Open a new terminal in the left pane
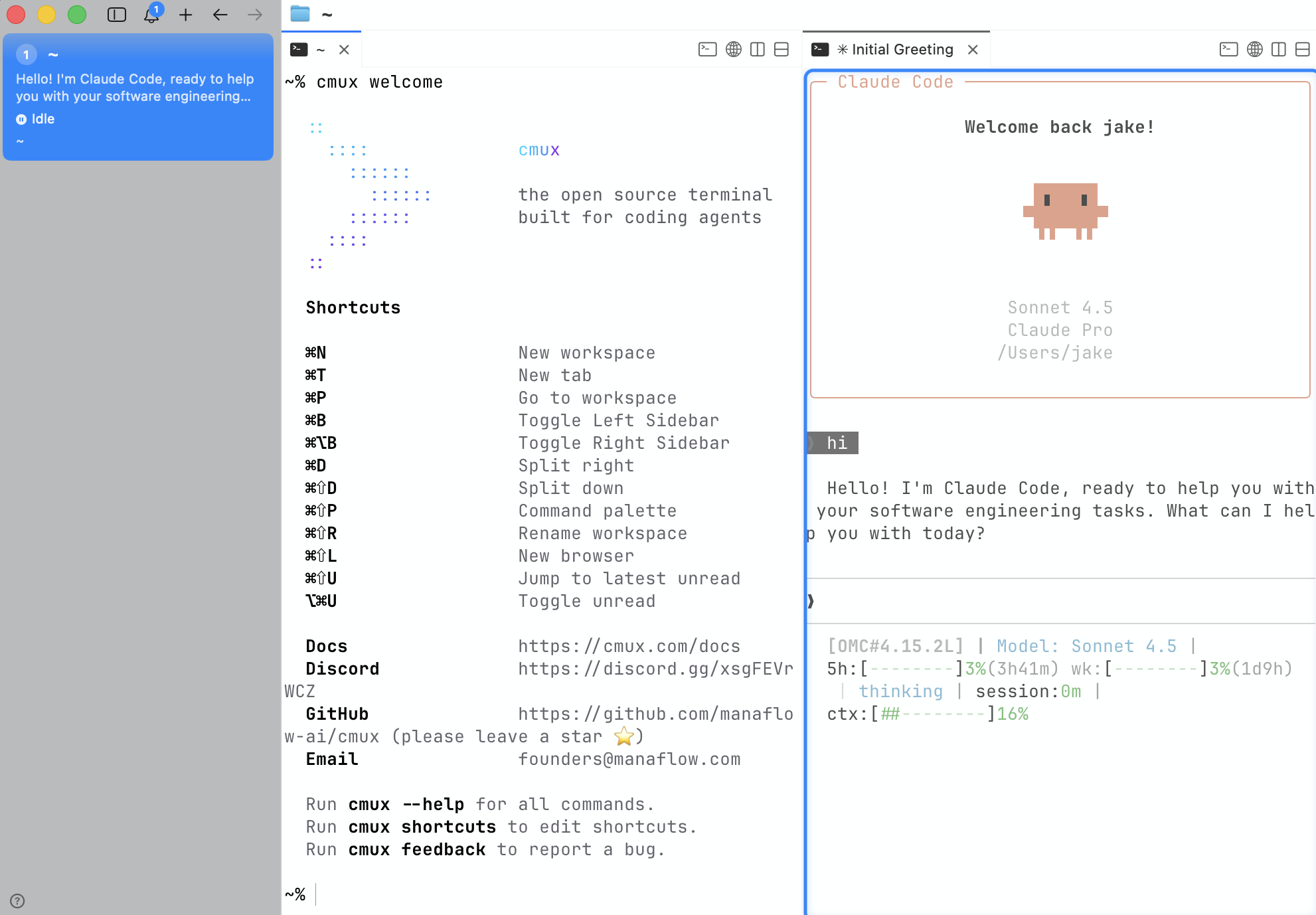Screen dimensions: 1316x915 coord(708,50)
